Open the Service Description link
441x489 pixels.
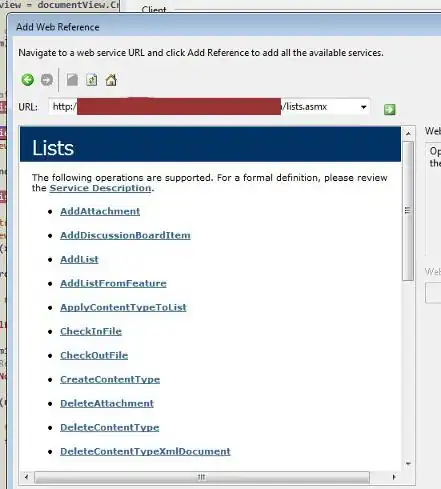tap(100, 188)
